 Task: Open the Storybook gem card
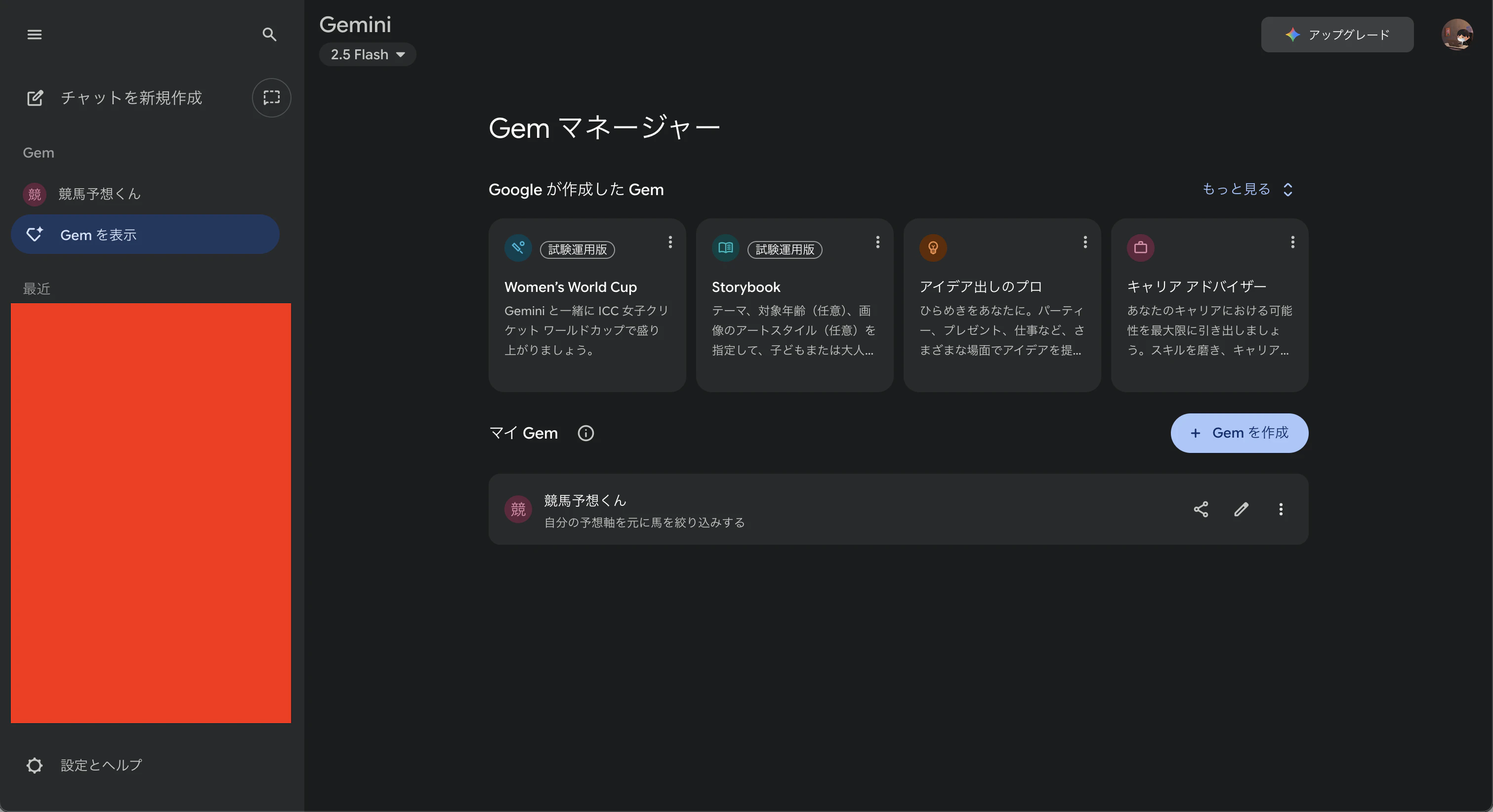(x=794, y=305)
